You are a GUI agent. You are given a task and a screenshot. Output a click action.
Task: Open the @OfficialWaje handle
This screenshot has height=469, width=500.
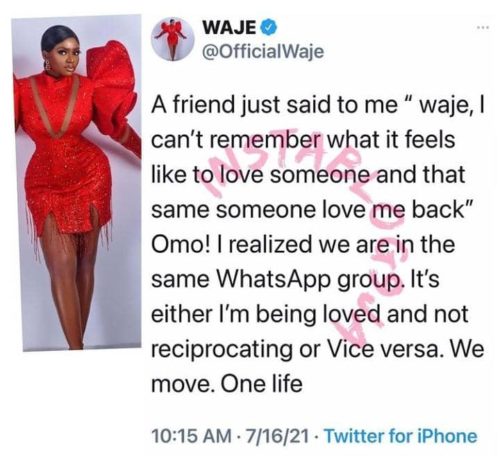263,52
